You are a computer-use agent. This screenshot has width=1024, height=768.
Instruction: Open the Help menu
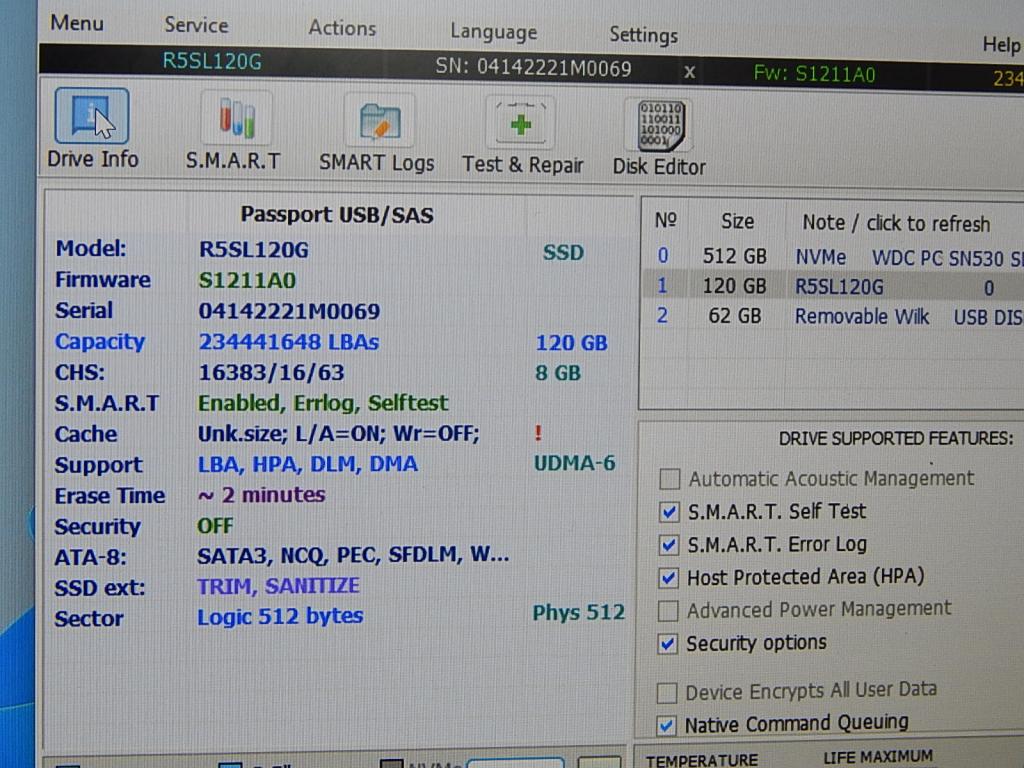1002,44
